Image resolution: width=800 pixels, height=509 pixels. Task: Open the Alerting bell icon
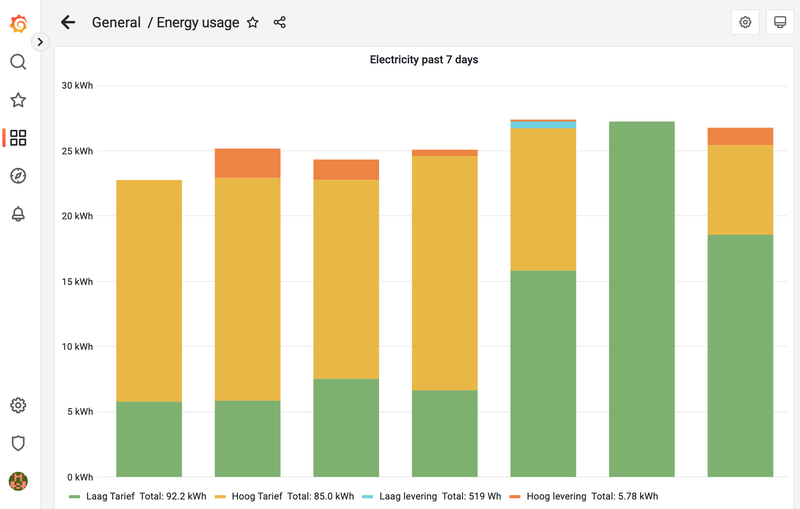click(x=18, y=214)
